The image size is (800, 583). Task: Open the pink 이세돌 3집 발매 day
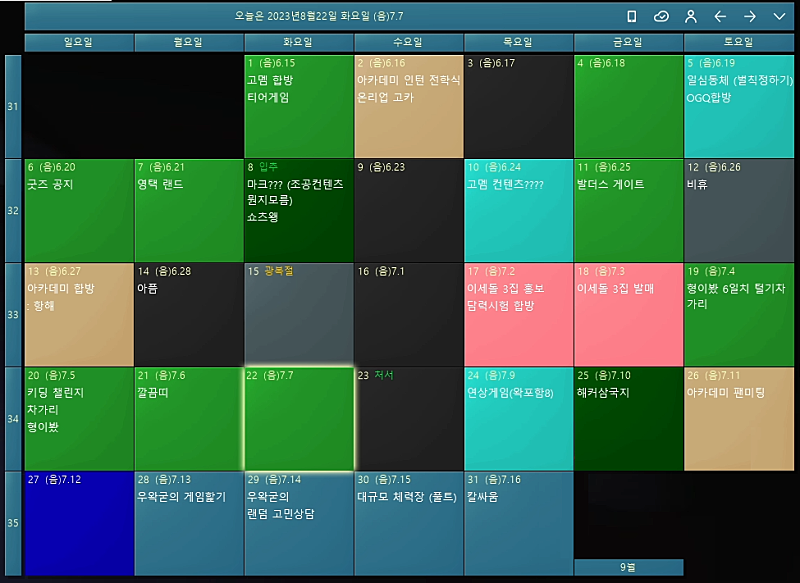(628, 315)
